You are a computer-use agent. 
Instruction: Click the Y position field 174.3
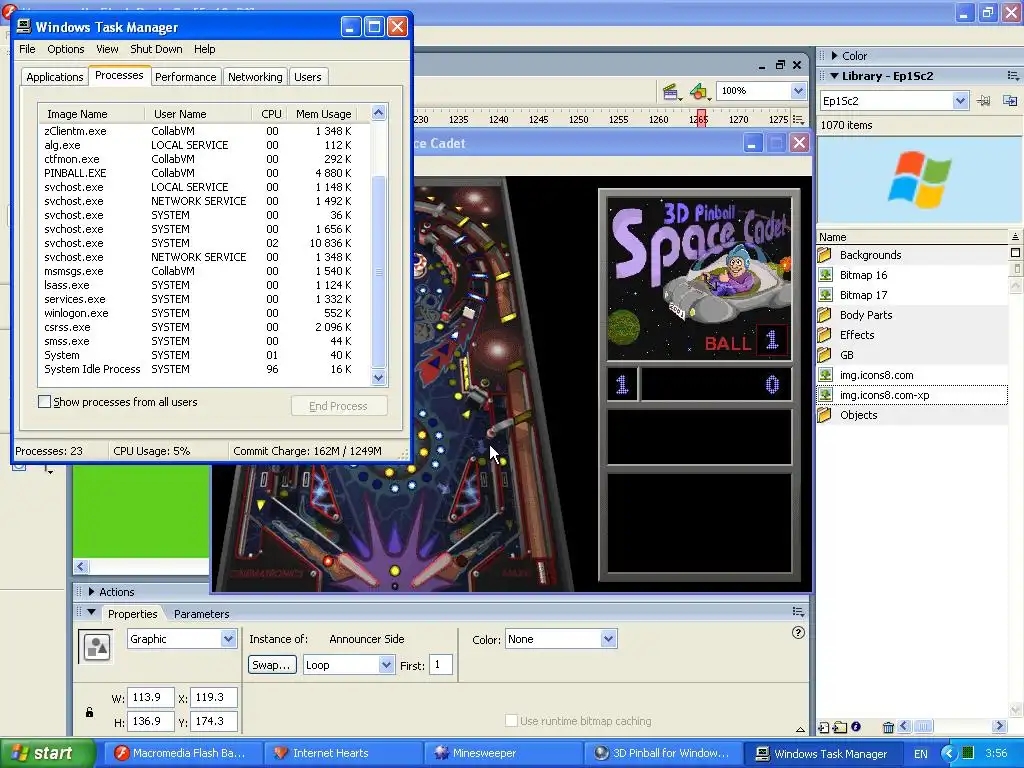click(214, 722)
